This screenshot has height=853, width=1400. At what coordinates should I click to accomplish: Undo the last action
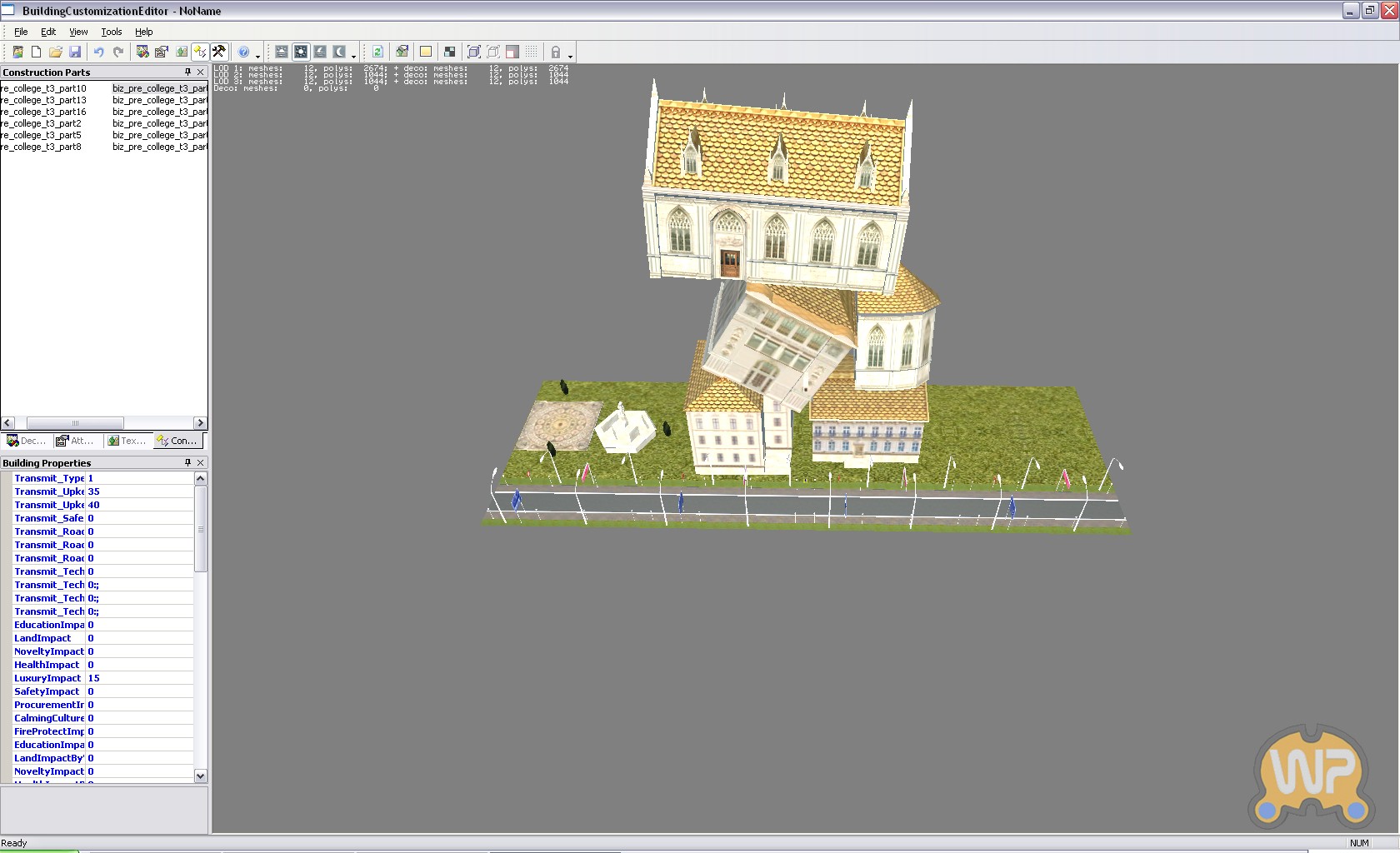[x=98, y=52]
